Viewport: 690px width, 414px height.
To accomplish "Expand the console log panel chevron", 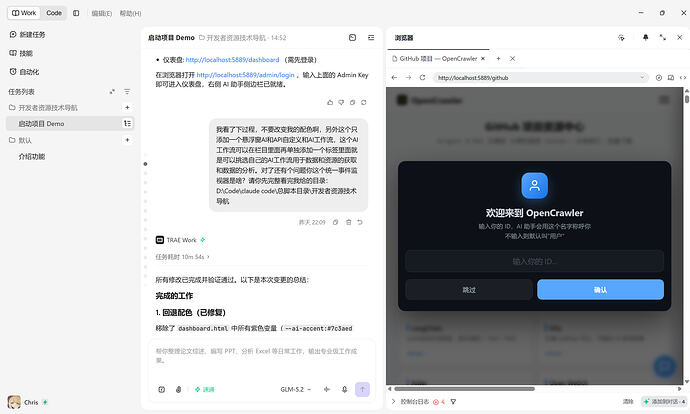I will [x=393, y=402].
